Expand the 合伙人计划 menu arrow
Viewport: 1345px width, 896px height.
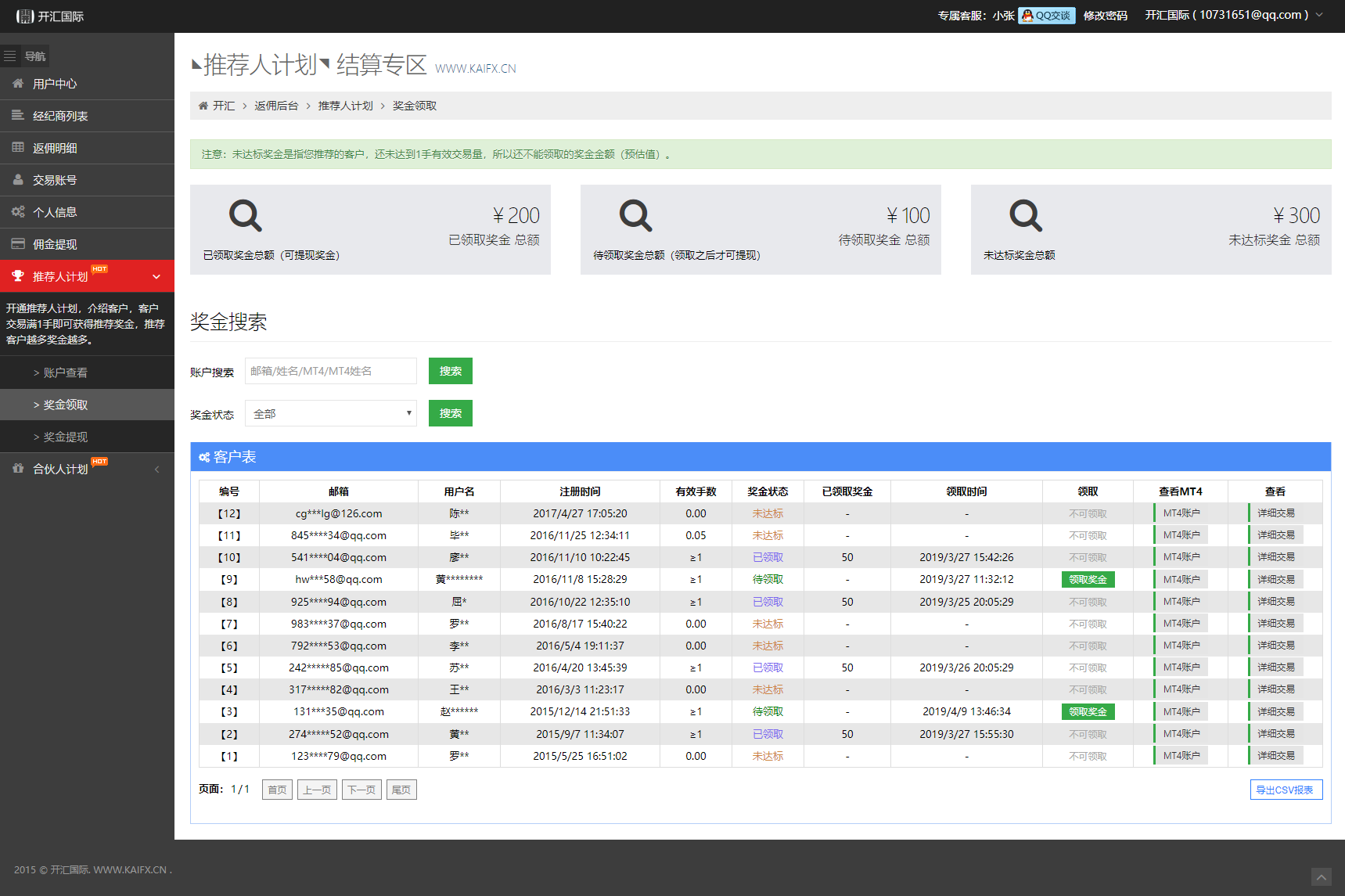[156, 469]
